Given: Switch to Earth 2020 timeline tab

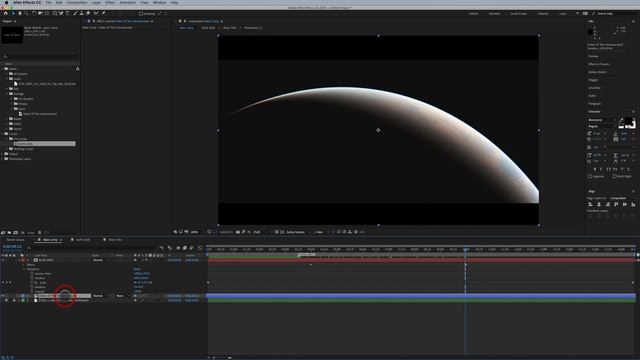Looking at the screenshot, I should tap(83, 240).
